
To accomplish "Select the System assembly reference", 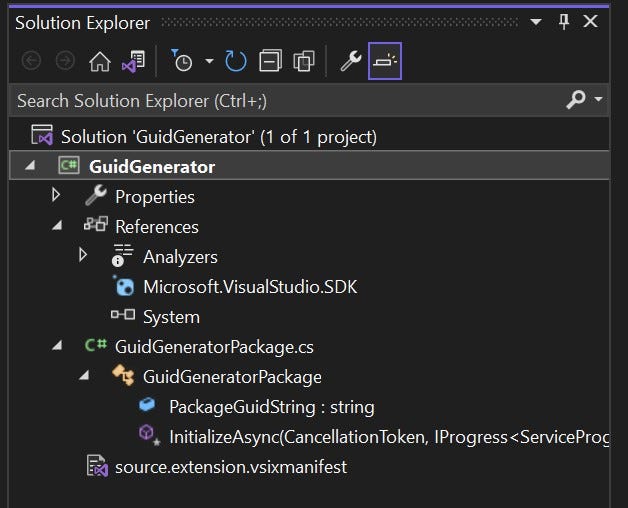I will pos(171,317).
